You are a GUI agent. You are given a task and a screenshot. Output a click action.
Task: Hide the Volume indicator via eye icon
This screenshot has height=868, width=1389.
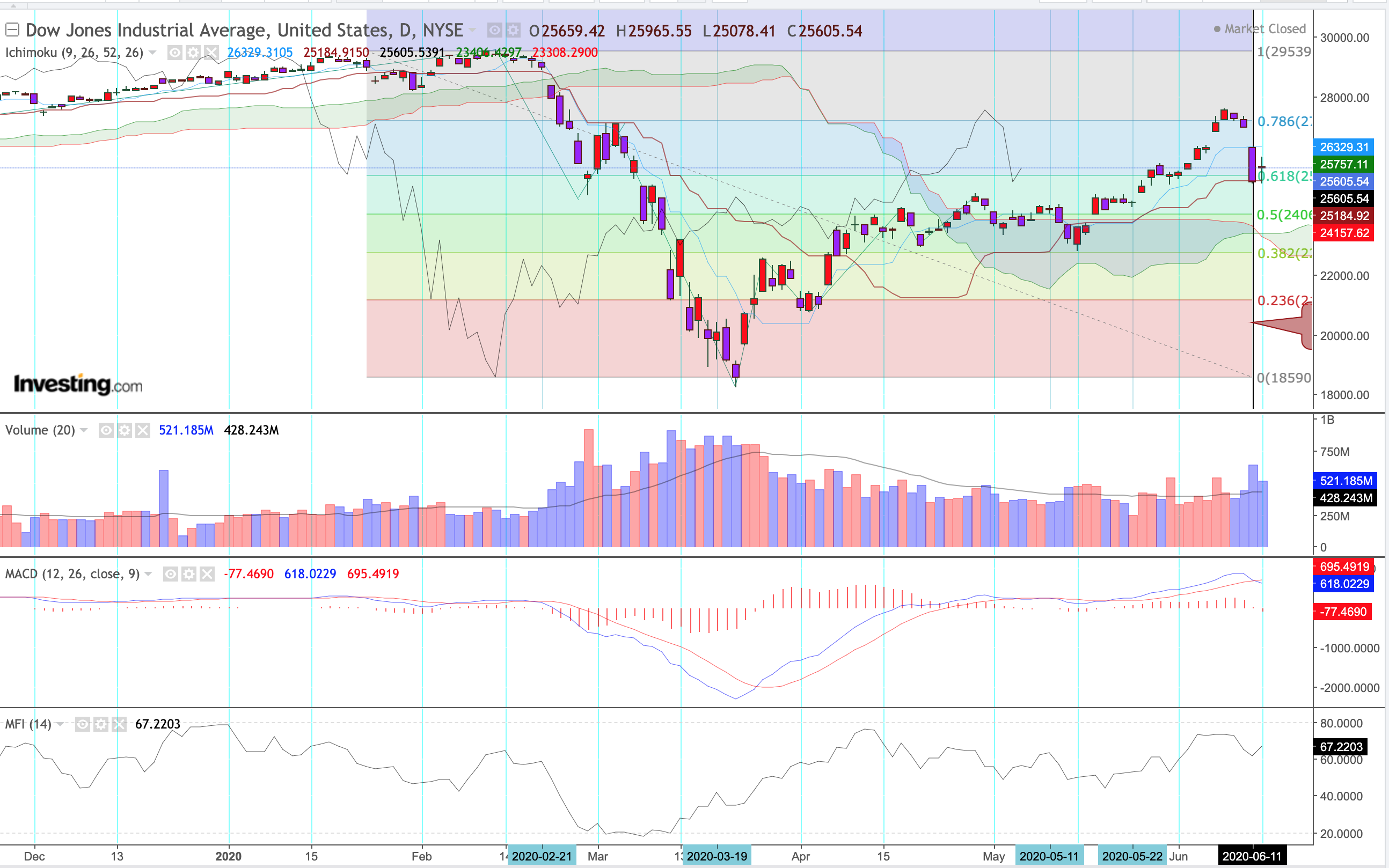click(x=106, y=430)
